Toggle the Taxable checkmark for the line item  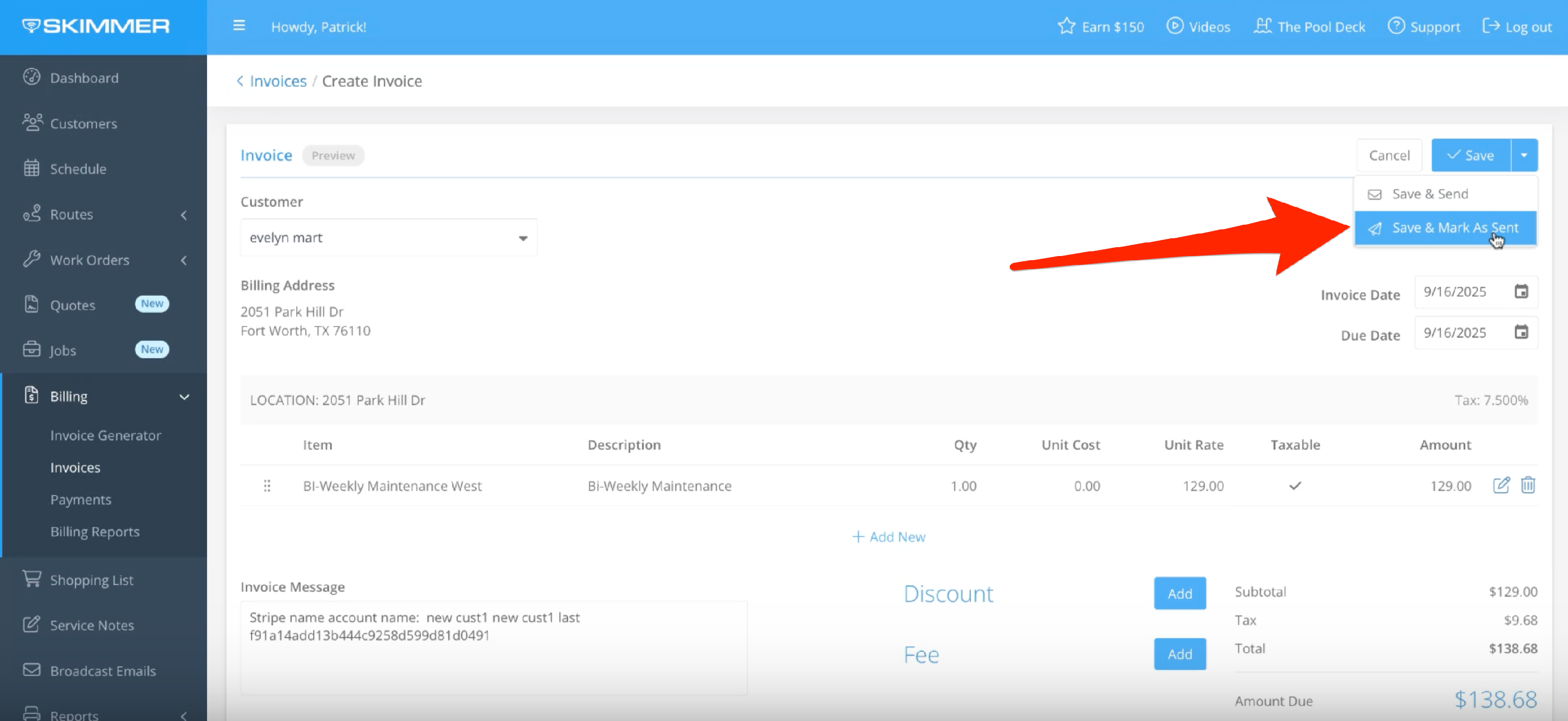[1295, 485]
